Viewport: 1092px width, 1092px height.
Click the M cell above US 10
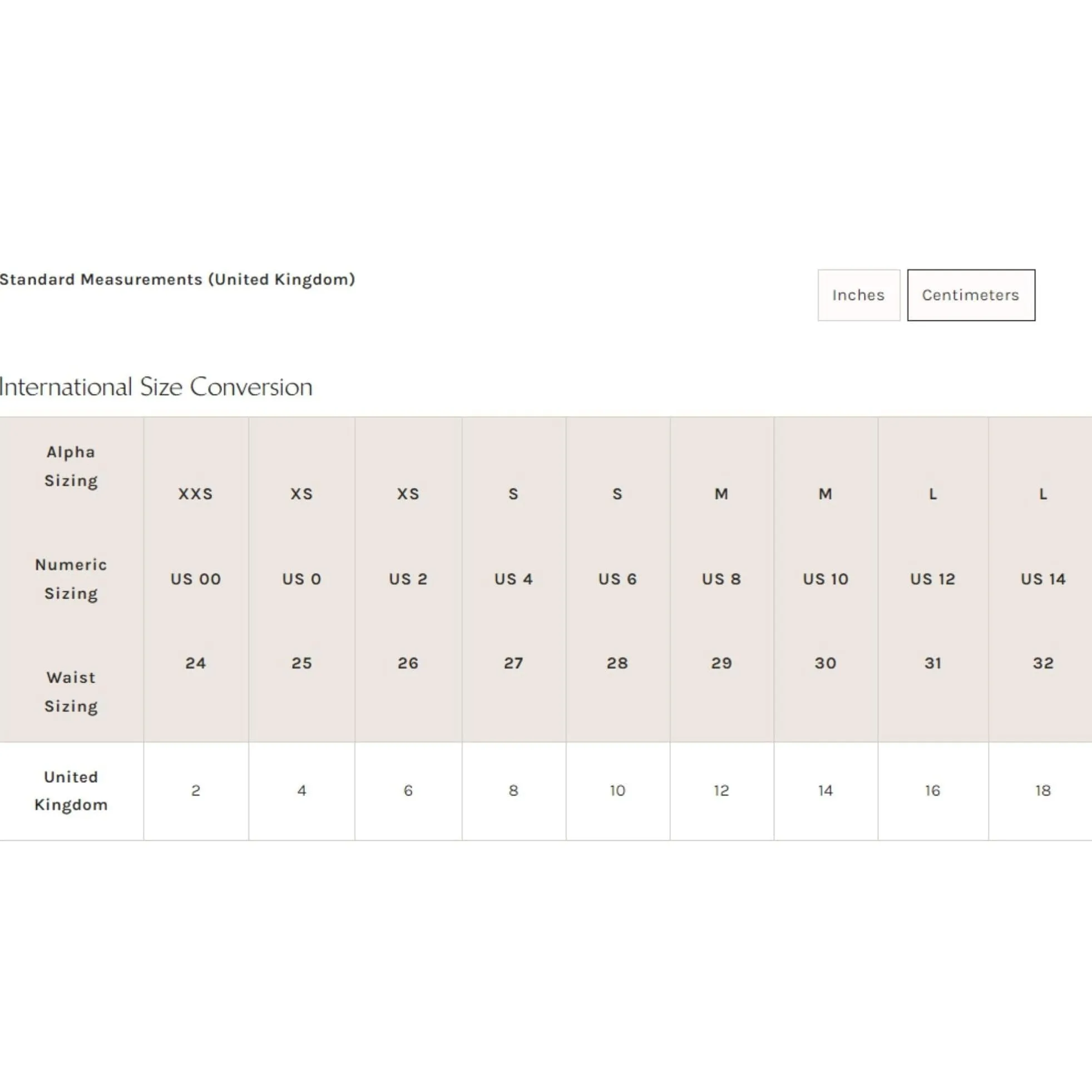pos(825,494)
